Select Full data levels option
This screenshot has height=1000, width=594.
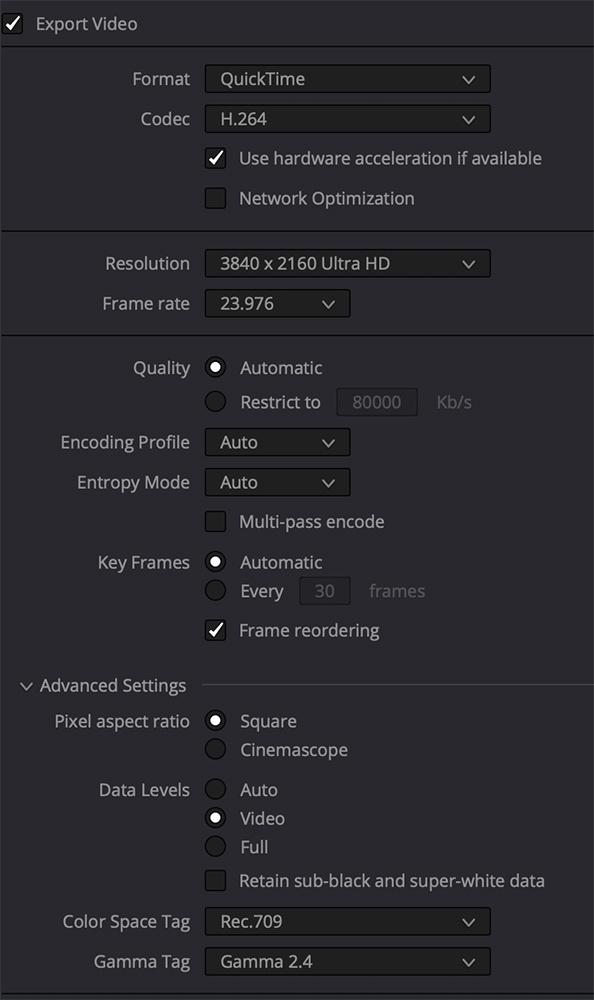click(216, 847)
